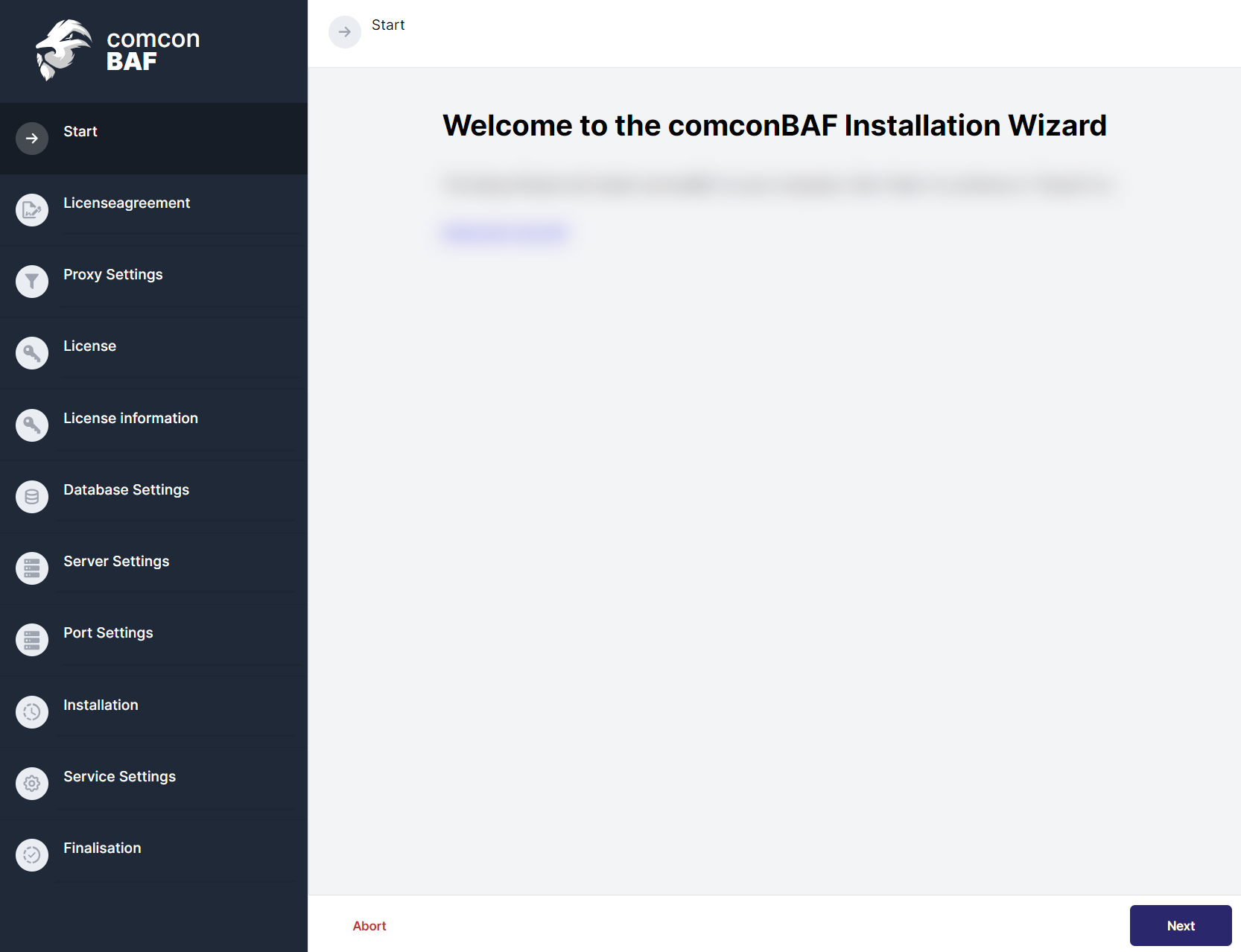Click the License information key icon

pyautogui.click(x=32, y=425)
